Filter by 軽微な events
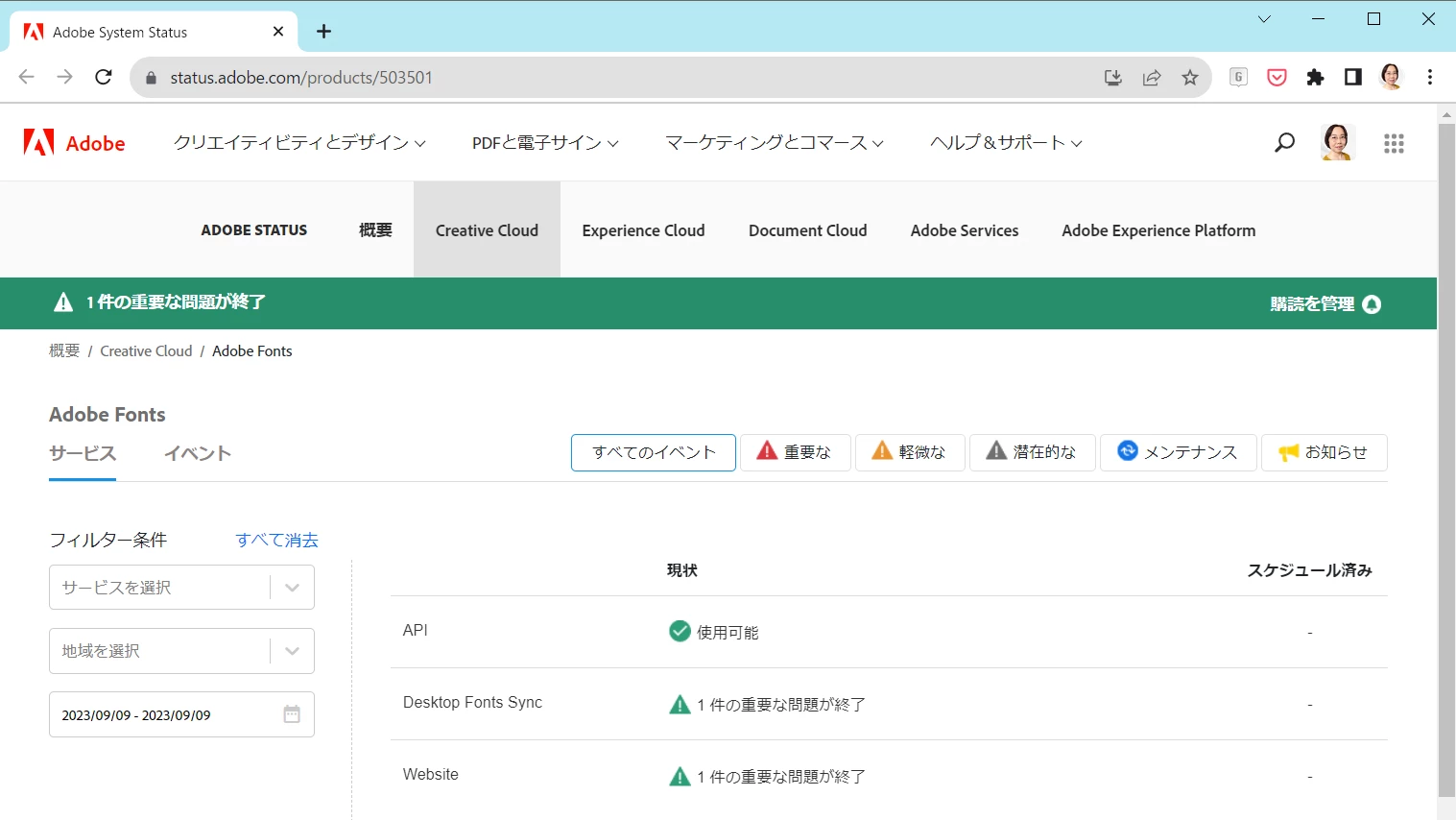 coord(910,452)
